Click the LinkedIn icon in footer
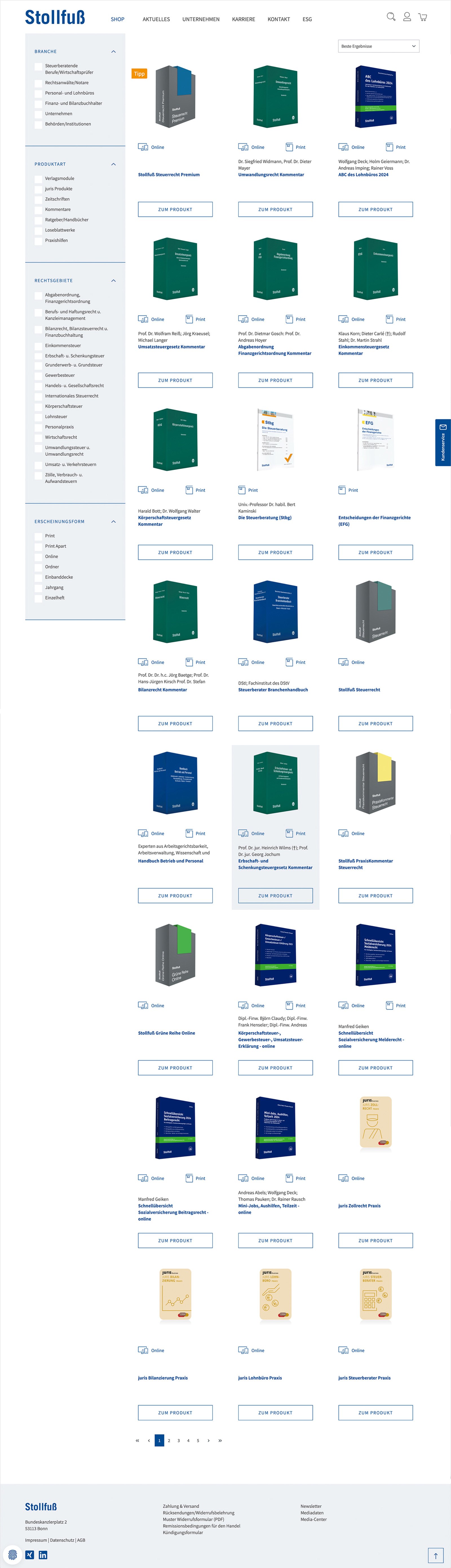This screenshot has height=1568, width=451. 43,1555
